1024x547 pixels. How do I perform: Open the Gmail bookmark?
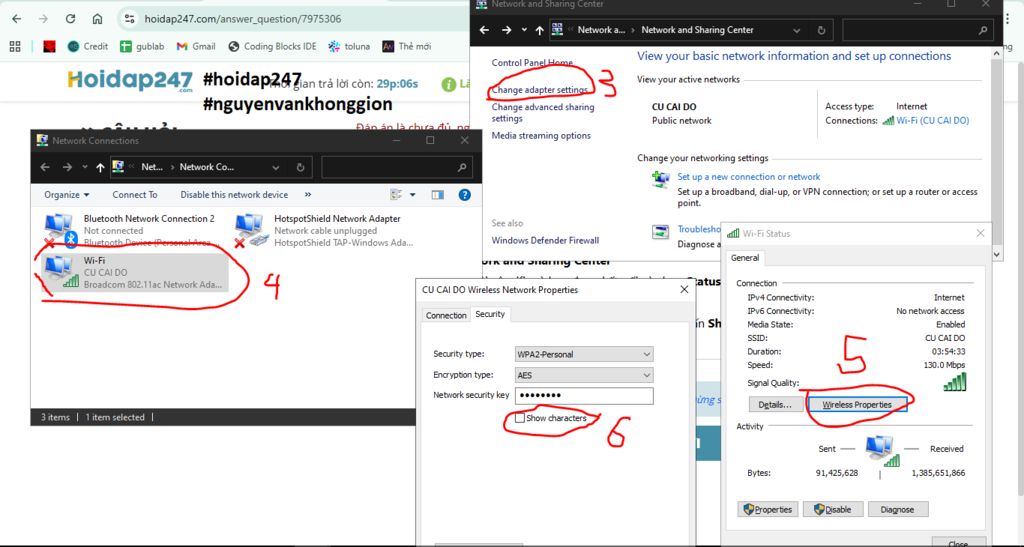(x=196, y=46)
